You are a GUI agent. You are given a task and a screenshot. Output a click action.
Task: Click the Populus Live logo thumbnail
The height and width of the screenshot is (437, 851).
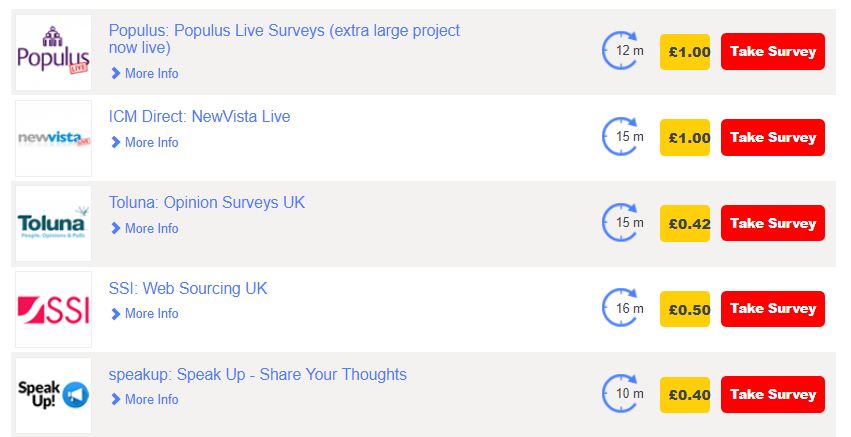tap(53, 52)
